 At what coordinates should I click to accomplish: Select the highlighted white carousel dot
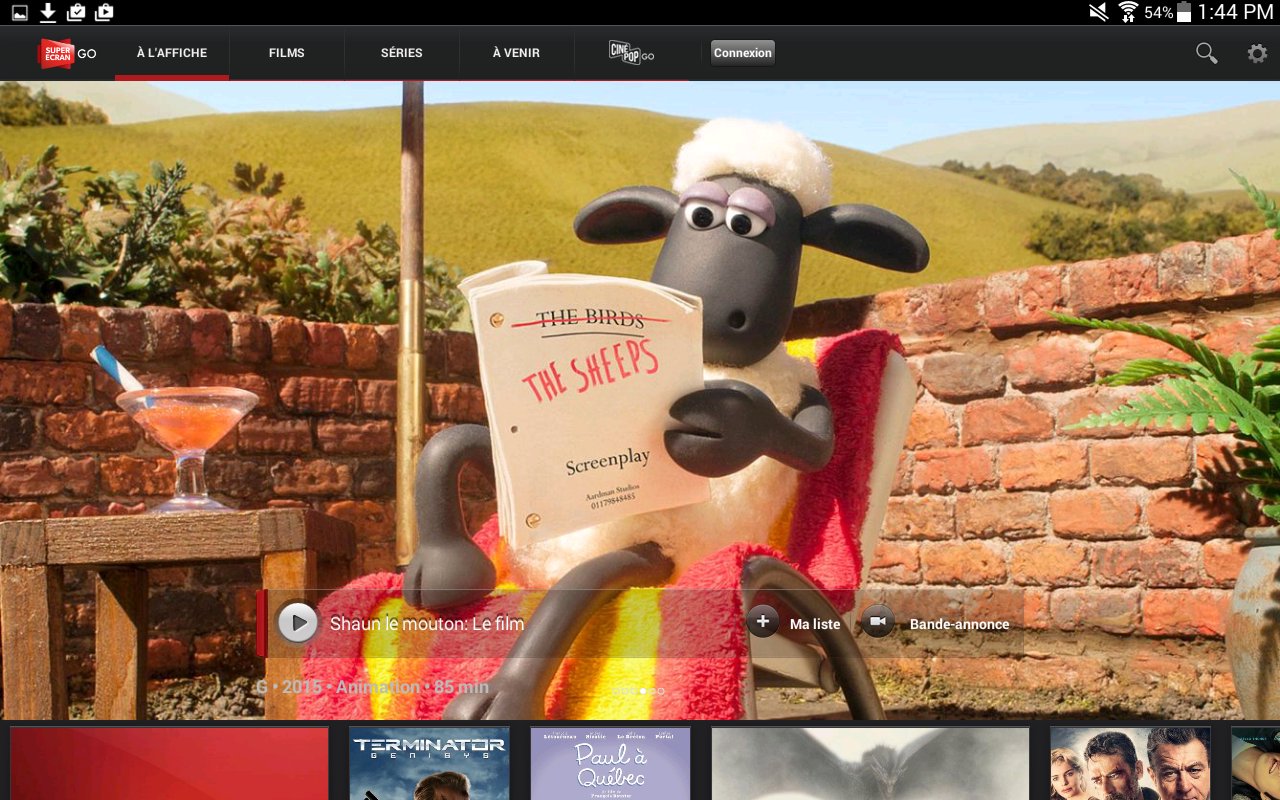[x=642, y=691]
